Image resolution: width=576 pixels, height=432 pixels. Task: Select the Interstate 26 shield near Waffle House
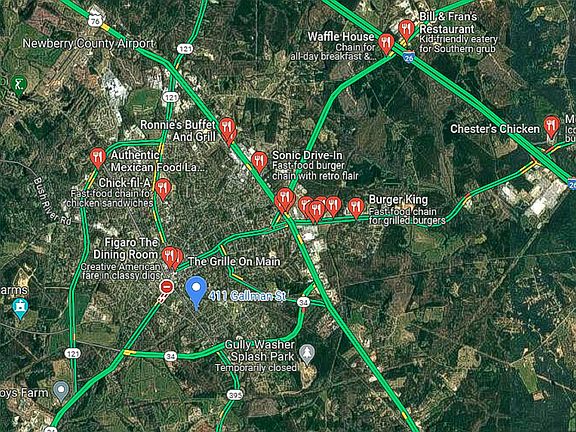408,56
